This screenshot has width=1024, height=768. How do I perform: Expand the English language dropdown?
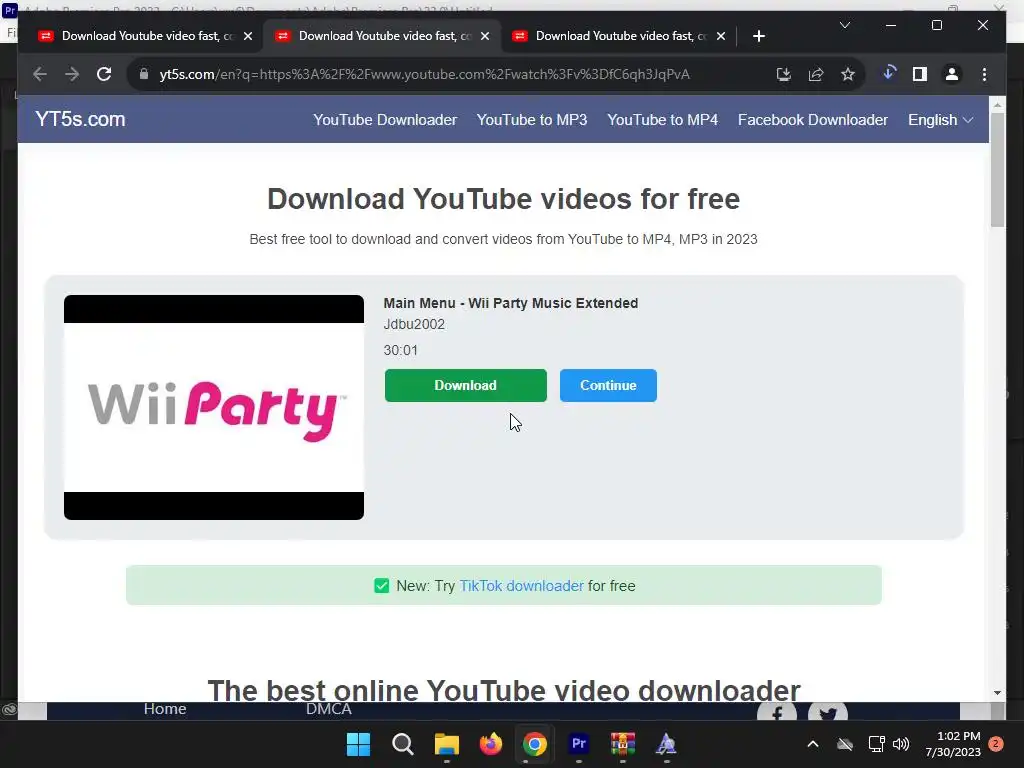(x=940, y=120)
